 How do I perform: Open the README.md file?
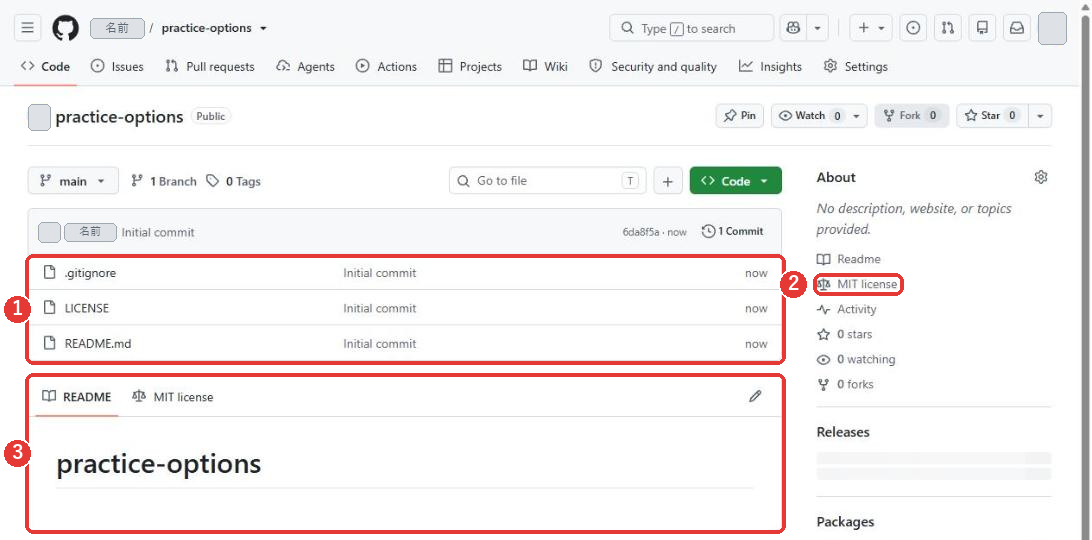98,344
